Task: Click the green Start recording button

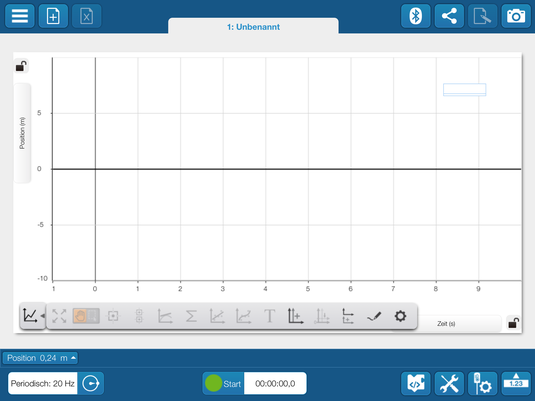Action: tap(223, 383)
